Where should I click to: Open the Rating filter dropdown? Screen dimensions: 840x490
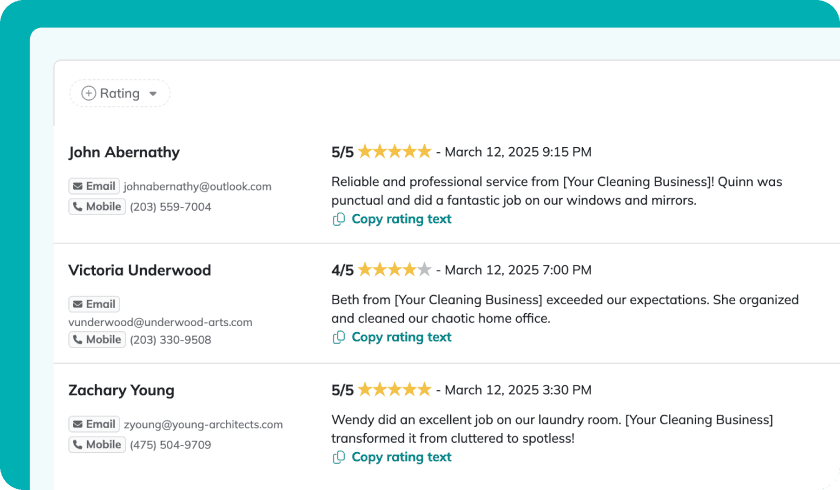(x=119, y=93)
